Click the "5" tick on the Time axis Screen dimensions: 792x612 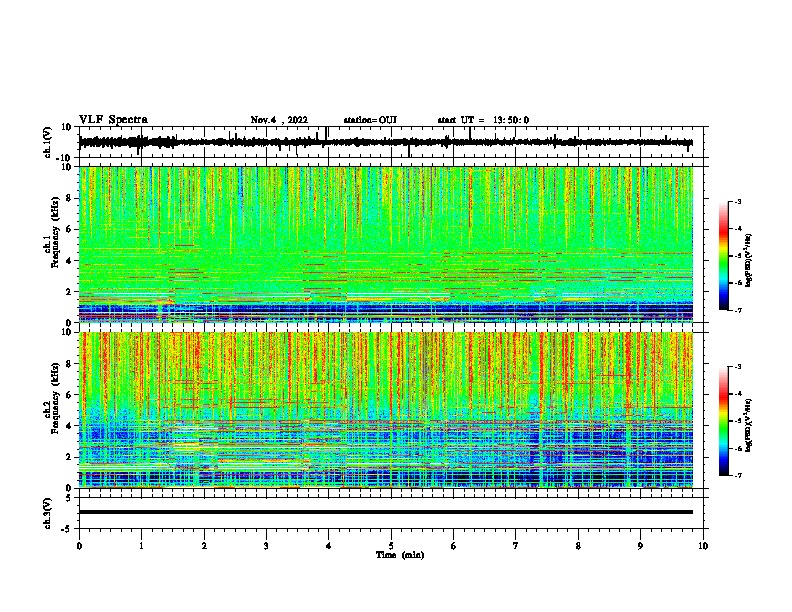(x=391, y=546)
